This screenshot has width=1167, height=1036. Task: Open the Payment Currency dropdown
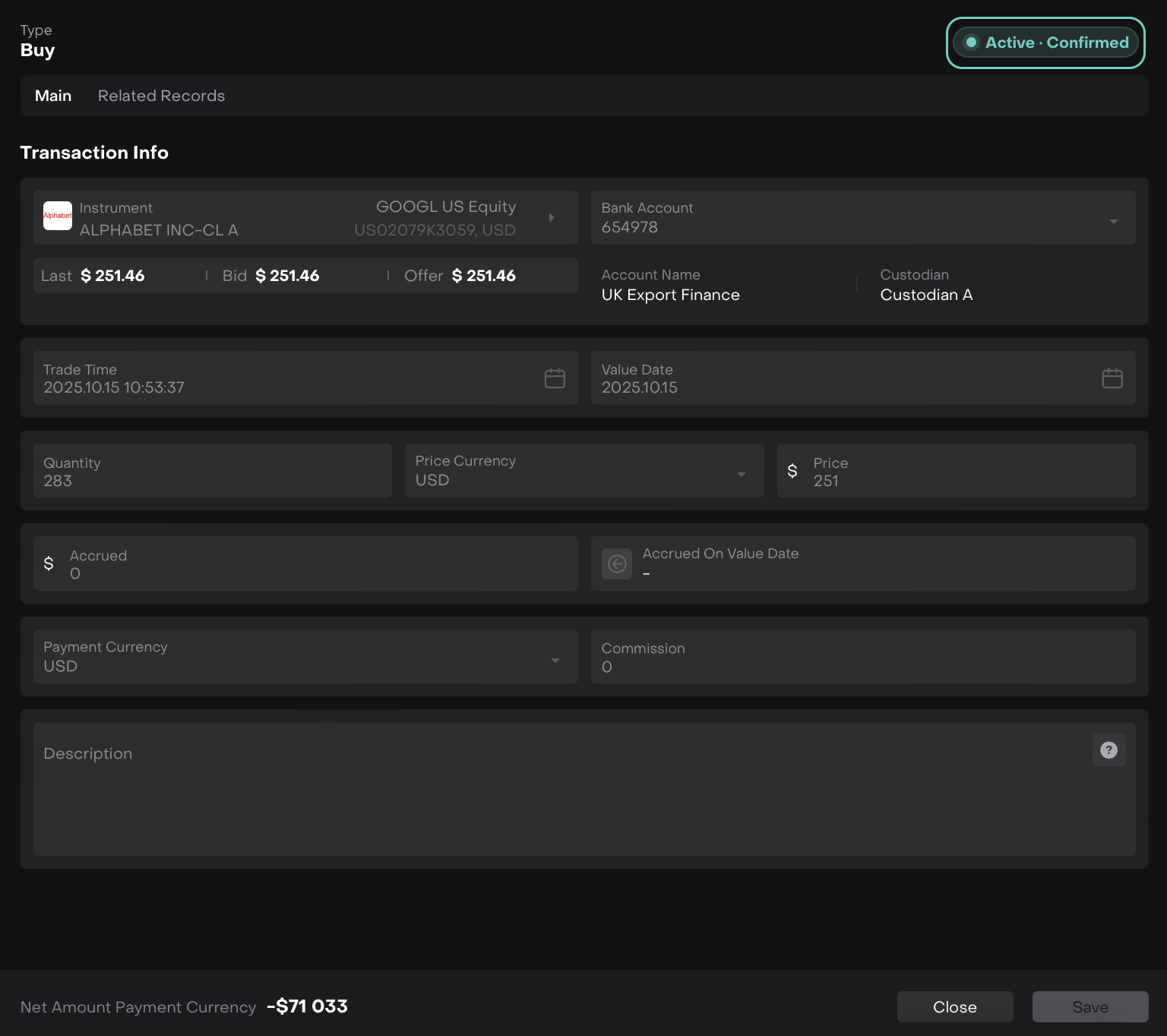point(555,661)
